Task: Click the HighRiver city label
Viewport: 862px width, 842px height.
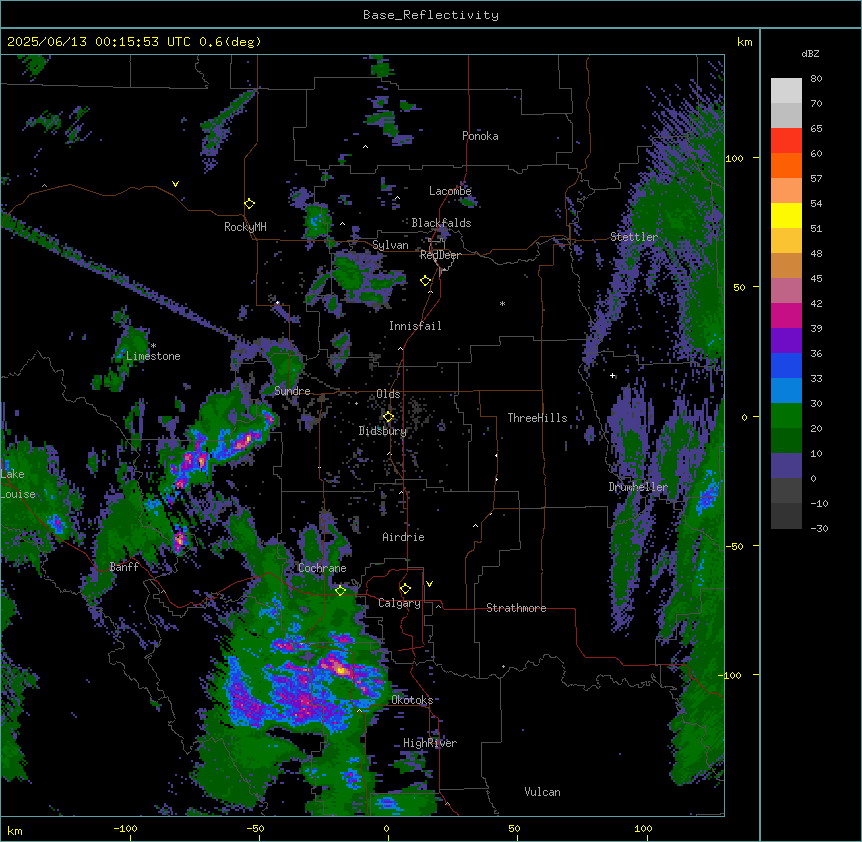Action: [x=430, y=744]
